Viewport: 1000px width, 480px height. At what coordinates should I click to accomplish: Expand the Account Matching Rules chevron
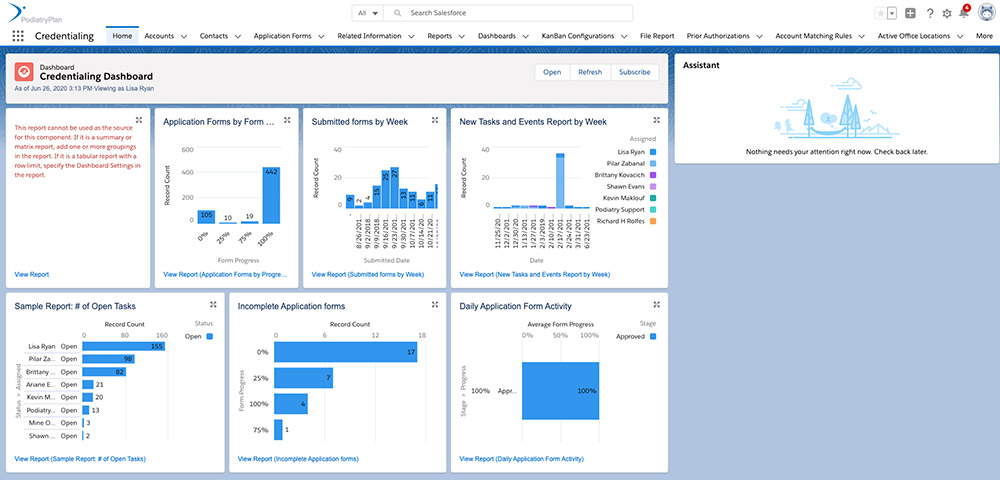tap(862, 36)
